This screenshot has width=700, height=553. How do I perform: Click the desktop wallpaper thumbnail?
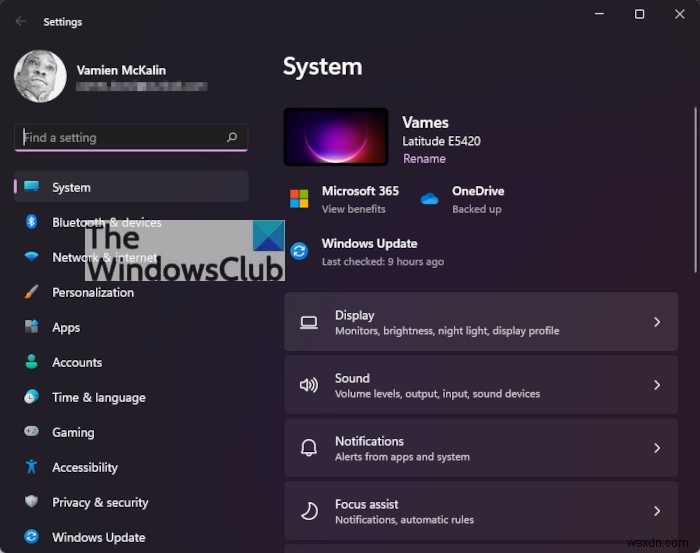pos(336,137)
